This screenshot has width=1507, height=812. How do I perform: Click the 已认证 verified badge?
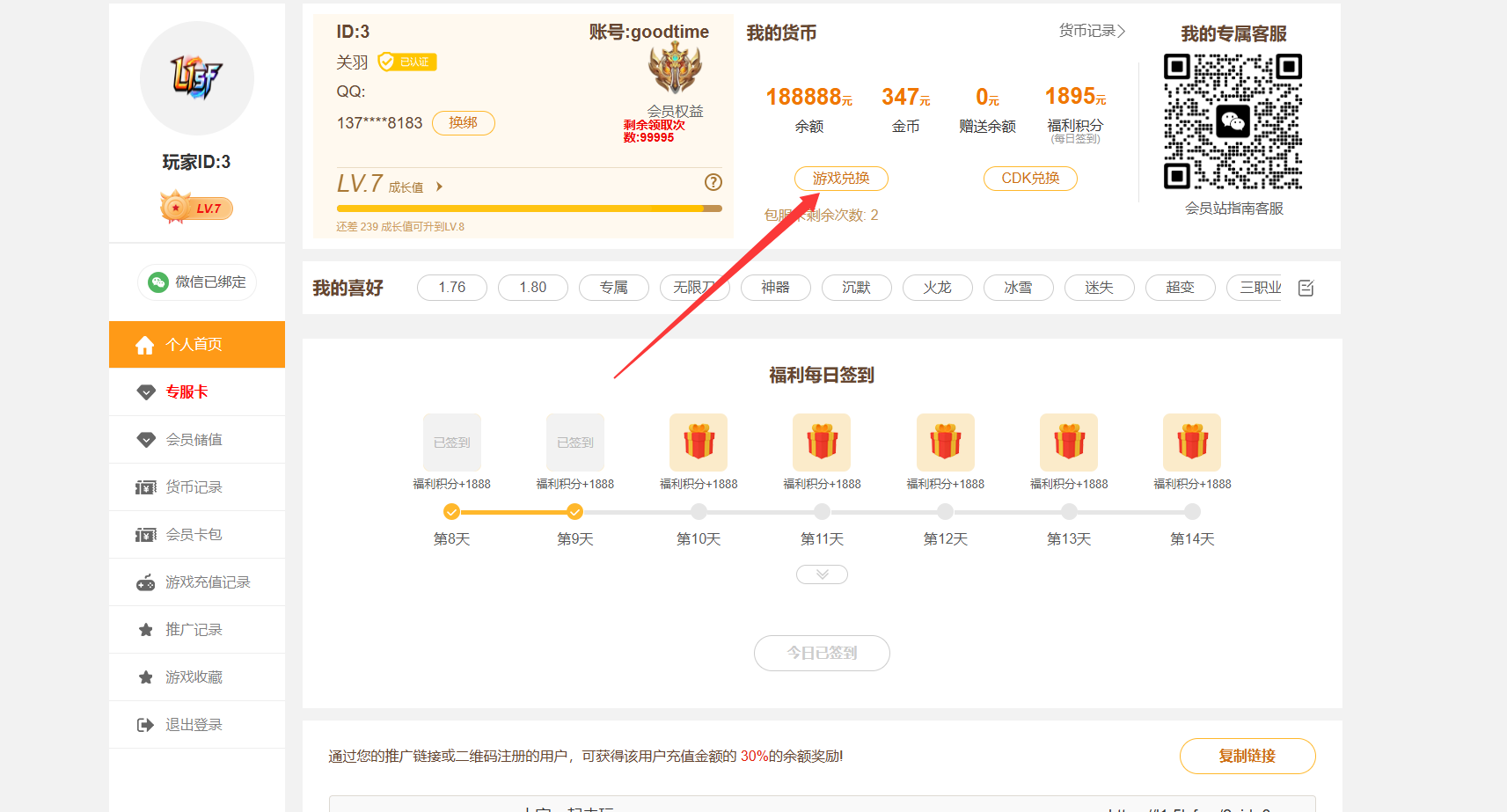click(x=407, y=62)
